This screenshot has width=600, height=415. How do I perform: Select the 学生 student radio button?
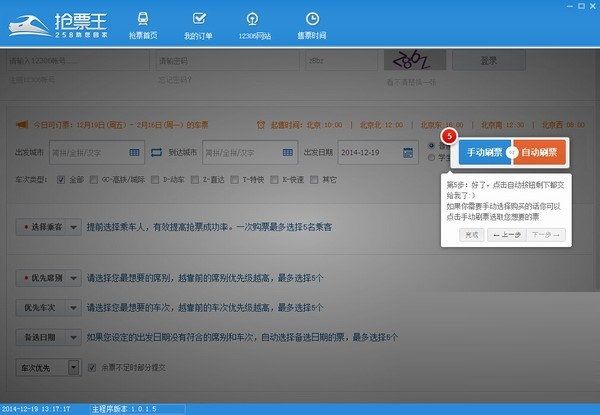432,158
